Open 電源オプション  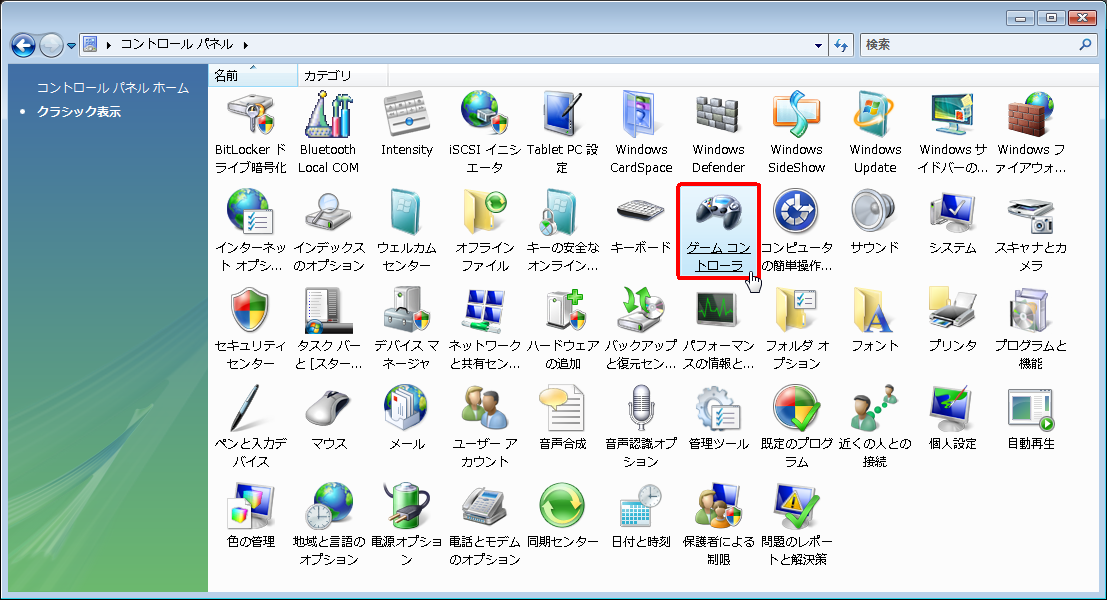click(407, 524)
